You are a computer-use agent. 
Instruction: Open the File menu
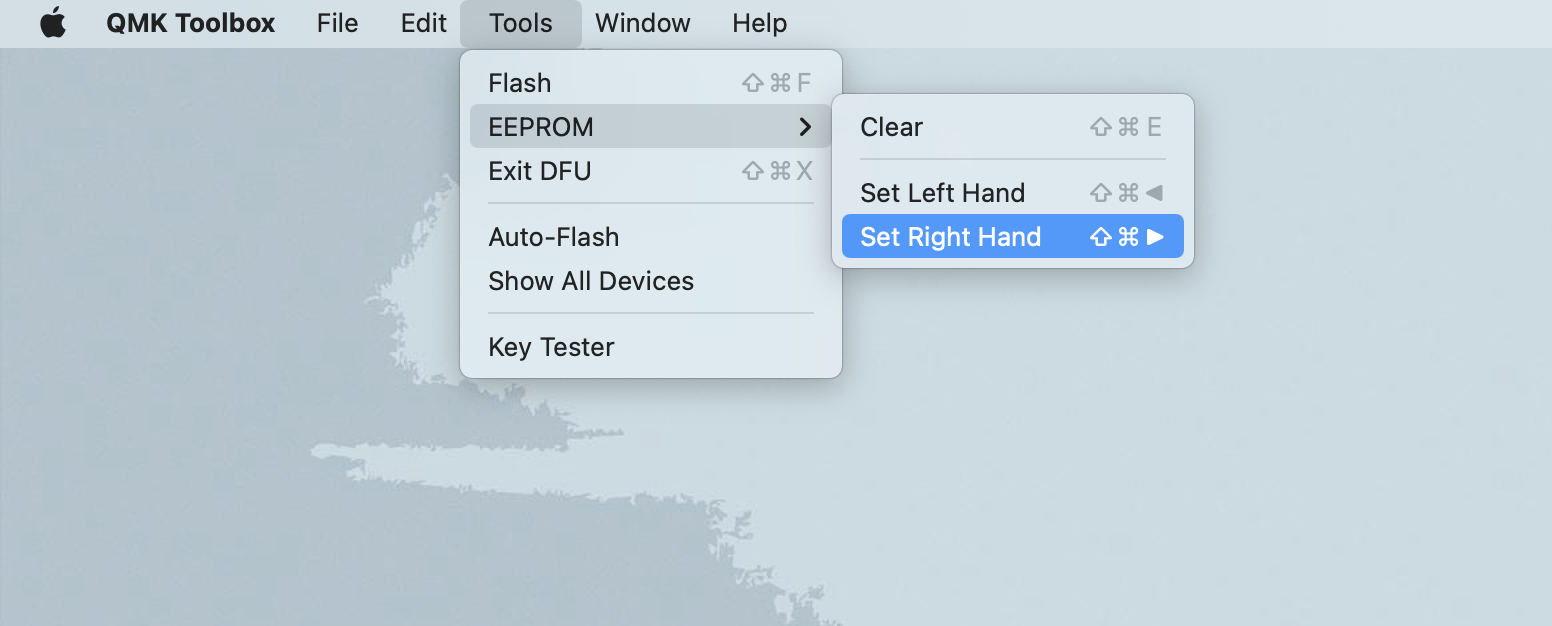337,23
